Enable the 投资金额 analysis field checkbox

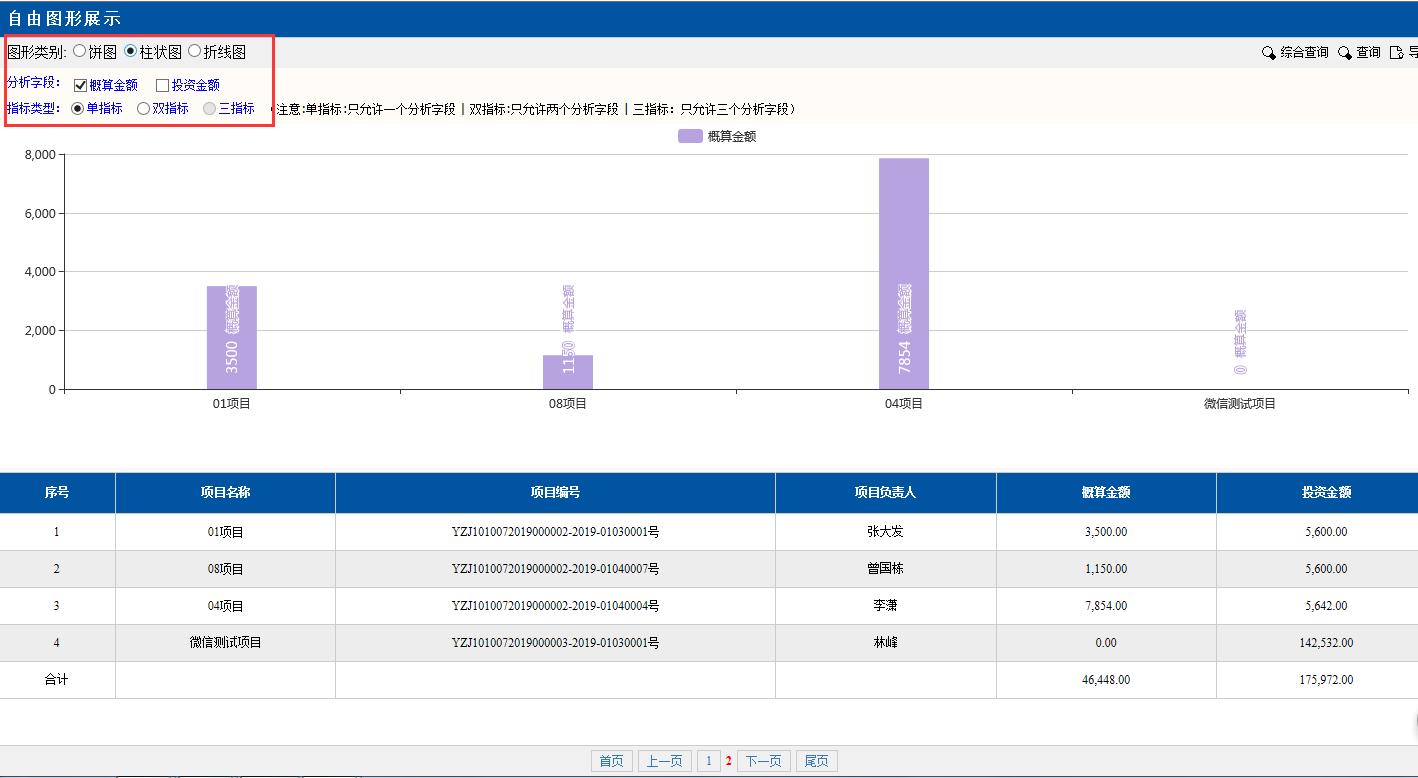pos(162,86)
